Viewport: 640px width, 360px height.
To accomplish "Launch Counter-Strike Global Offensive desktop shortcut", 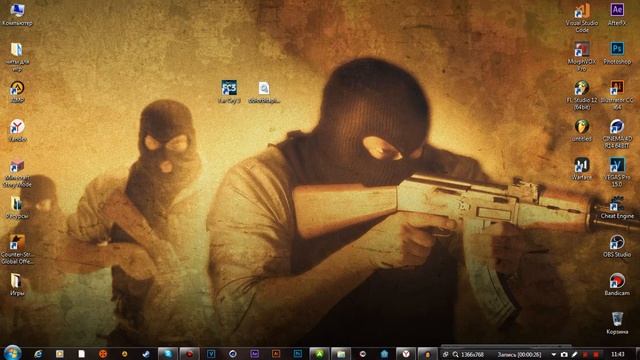I will pos(17,249).
